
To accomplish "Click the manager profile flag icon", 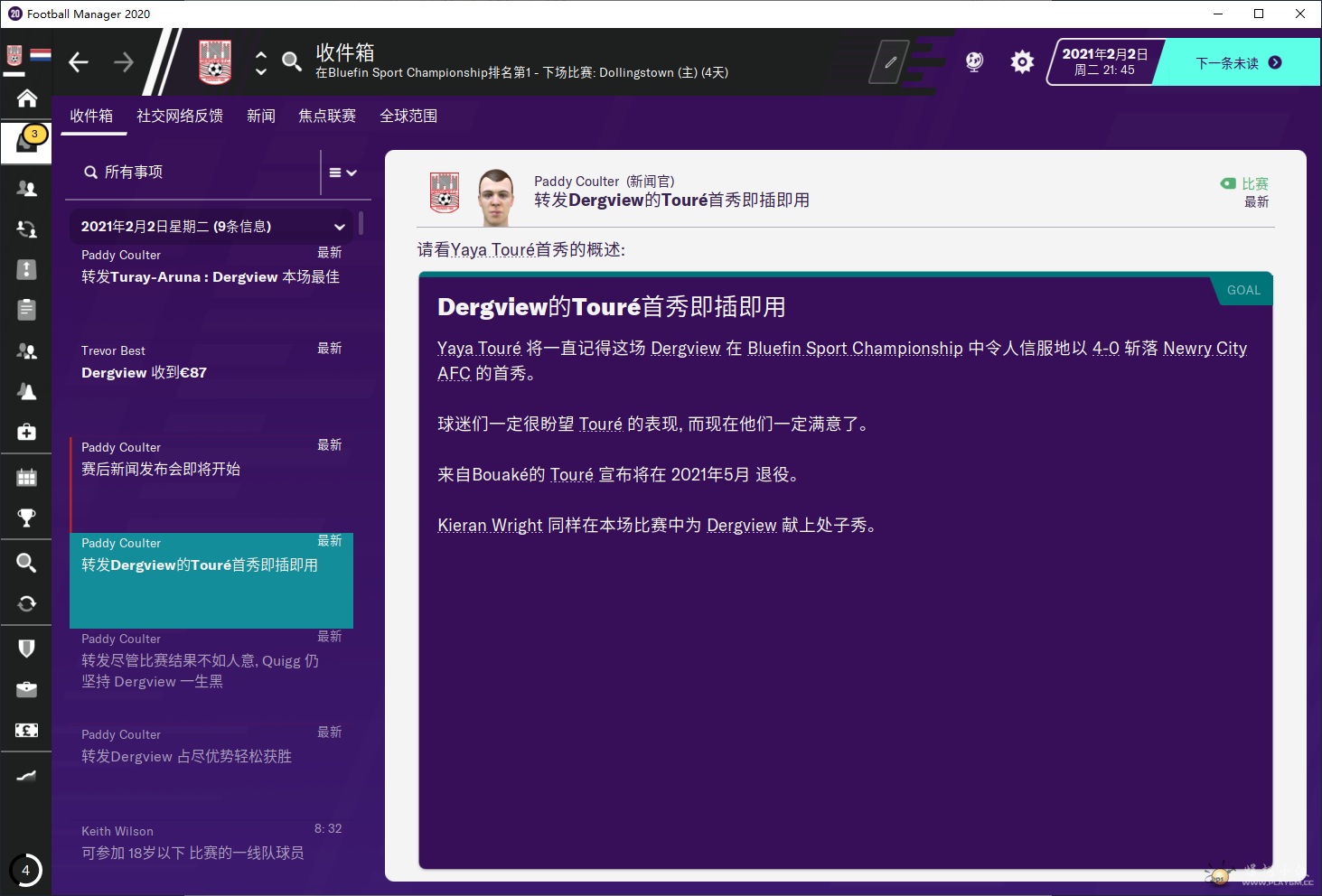I will click(x=41, y=55).
